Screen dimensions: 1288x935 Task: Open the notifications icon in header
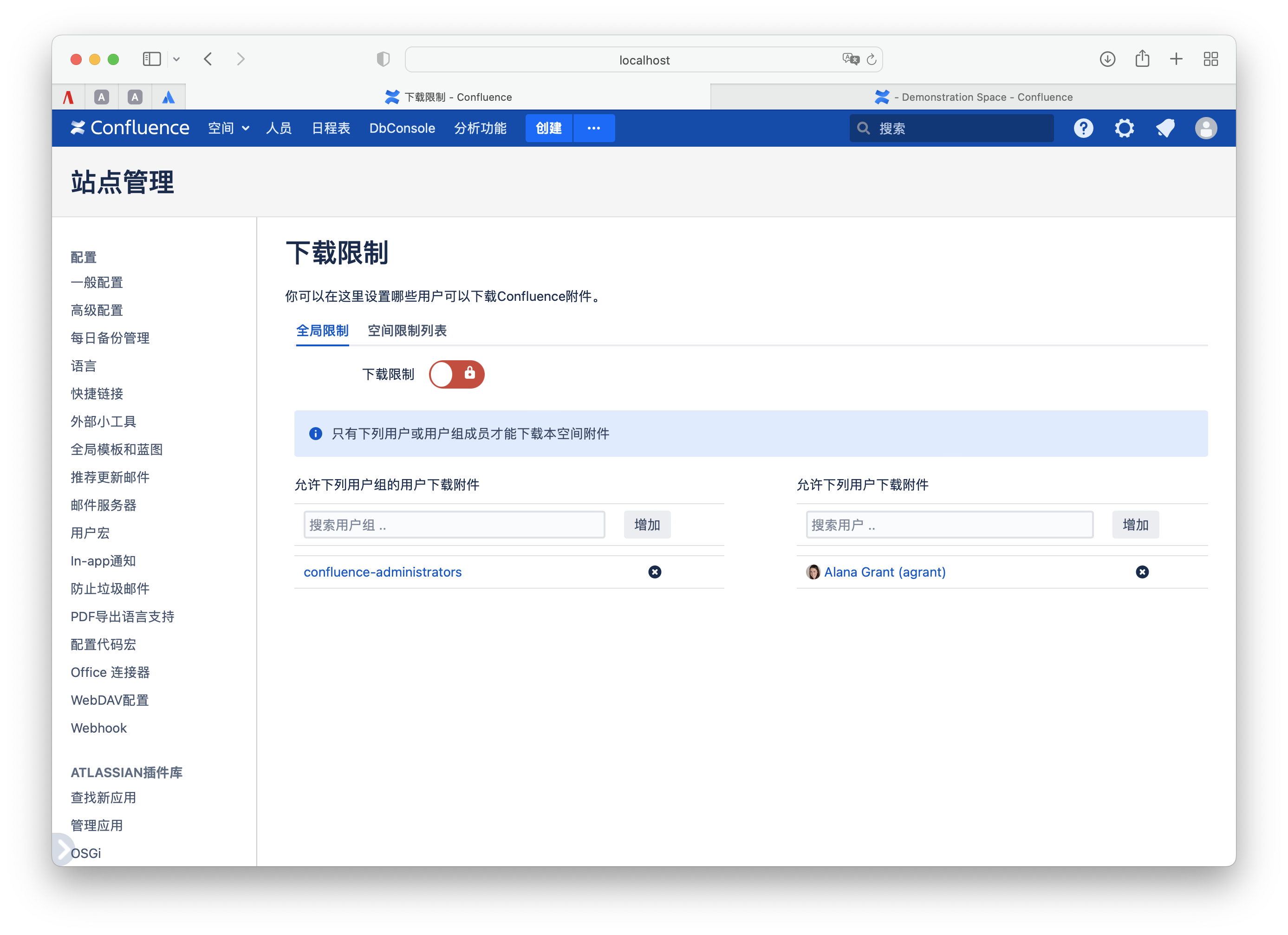click(1165, 128)
